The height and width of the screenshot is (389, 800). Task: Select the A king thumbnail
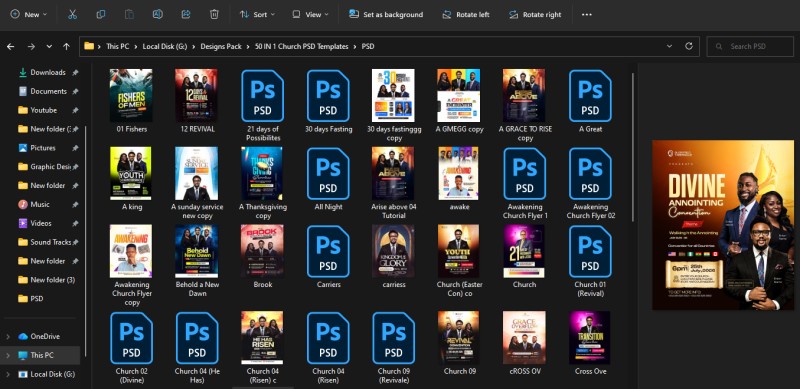131,174
